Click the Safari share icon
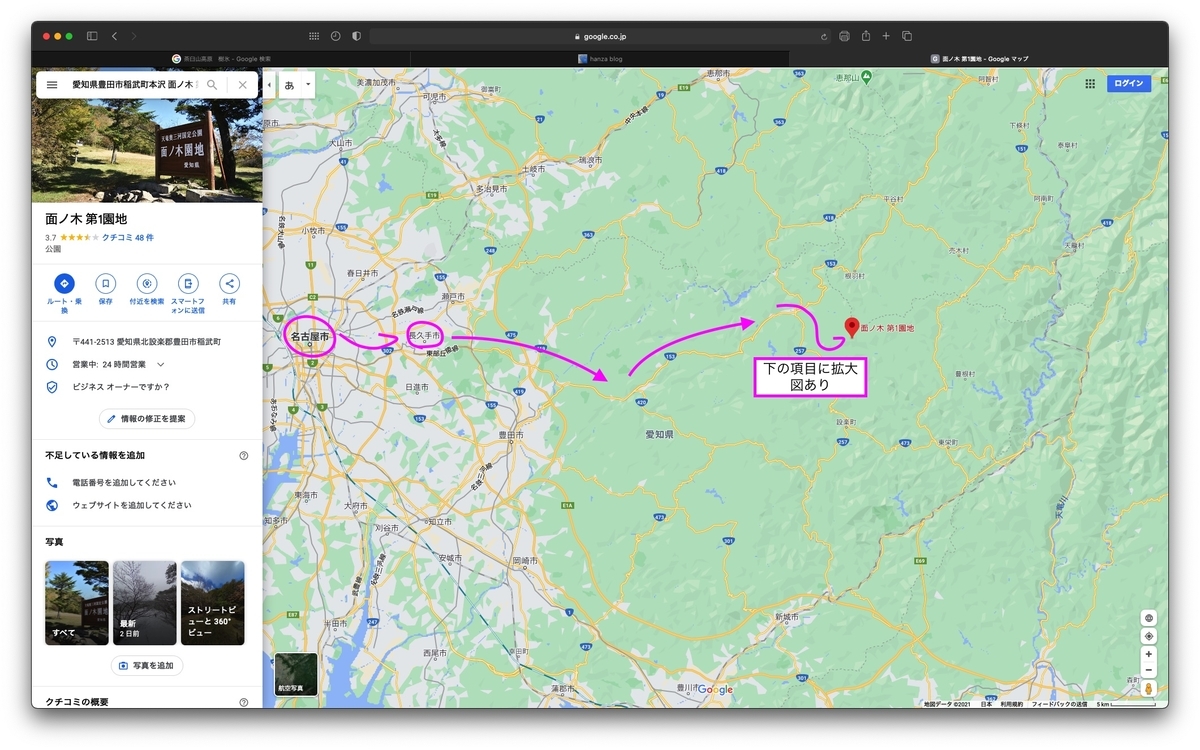 click(866, 36)
